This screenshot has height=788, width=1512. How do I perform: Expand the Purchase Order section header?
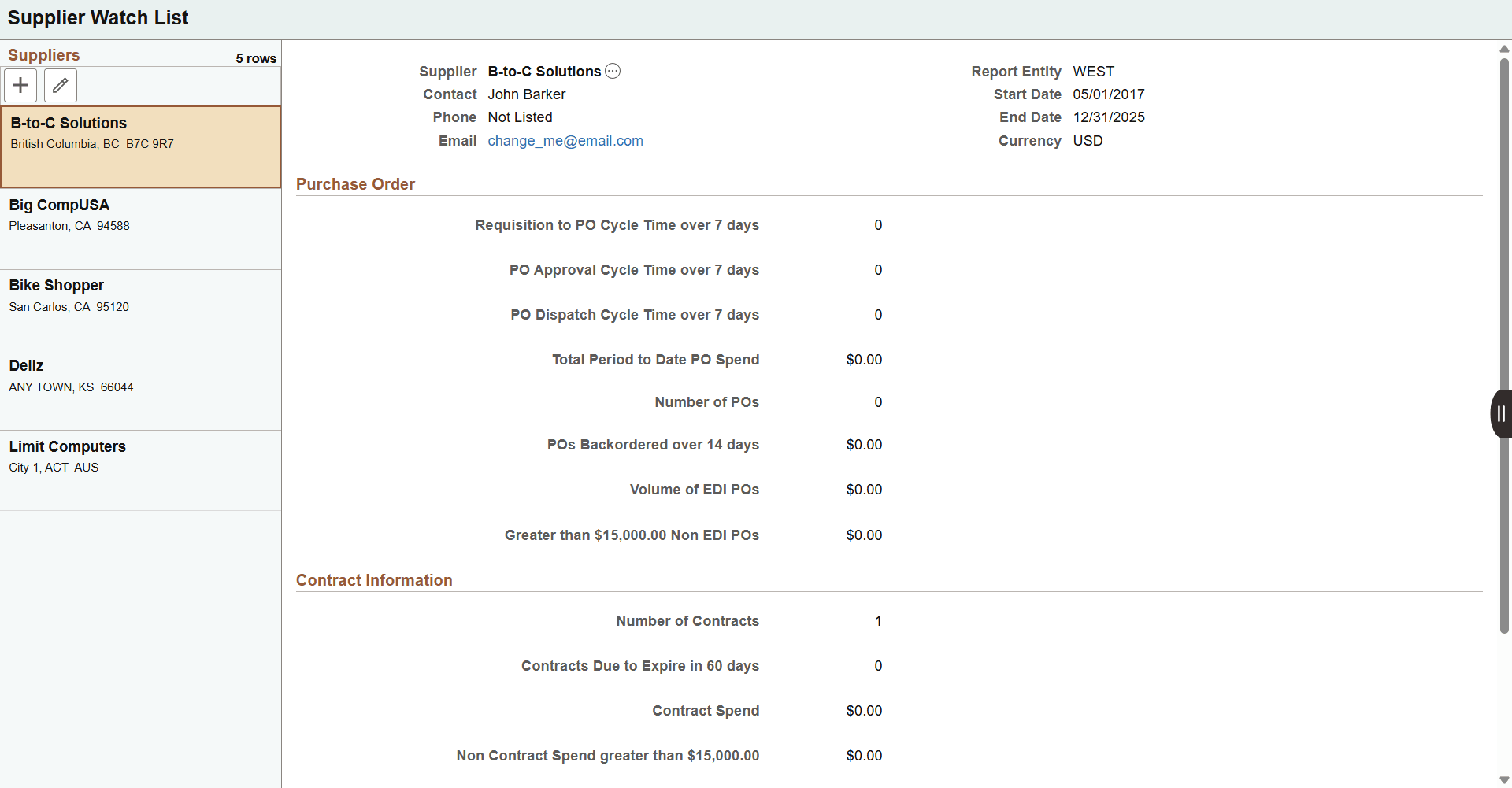pos(356,184)
